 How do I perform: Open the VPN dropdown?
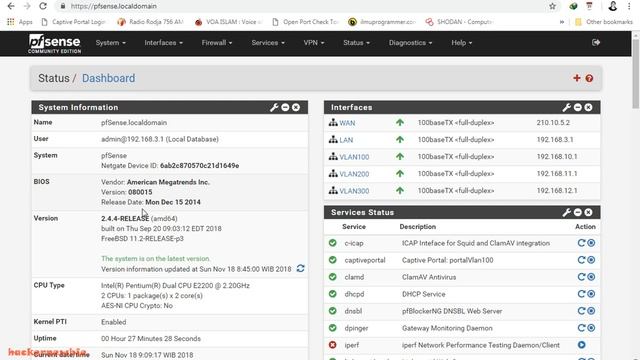pos(313,43)
